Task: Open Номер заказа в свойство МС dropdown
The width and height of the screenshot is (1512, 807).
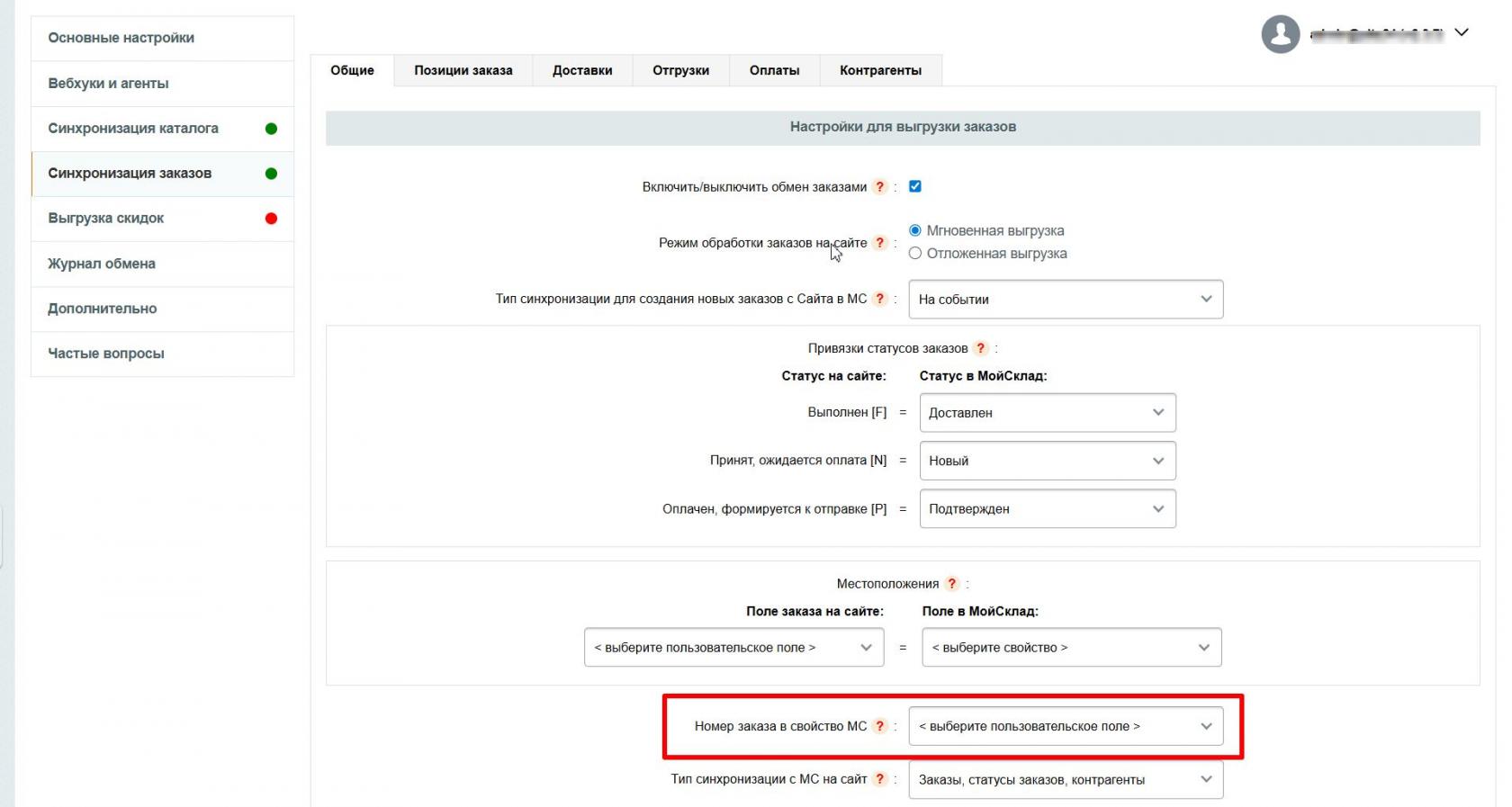Action: point(1066,727)
